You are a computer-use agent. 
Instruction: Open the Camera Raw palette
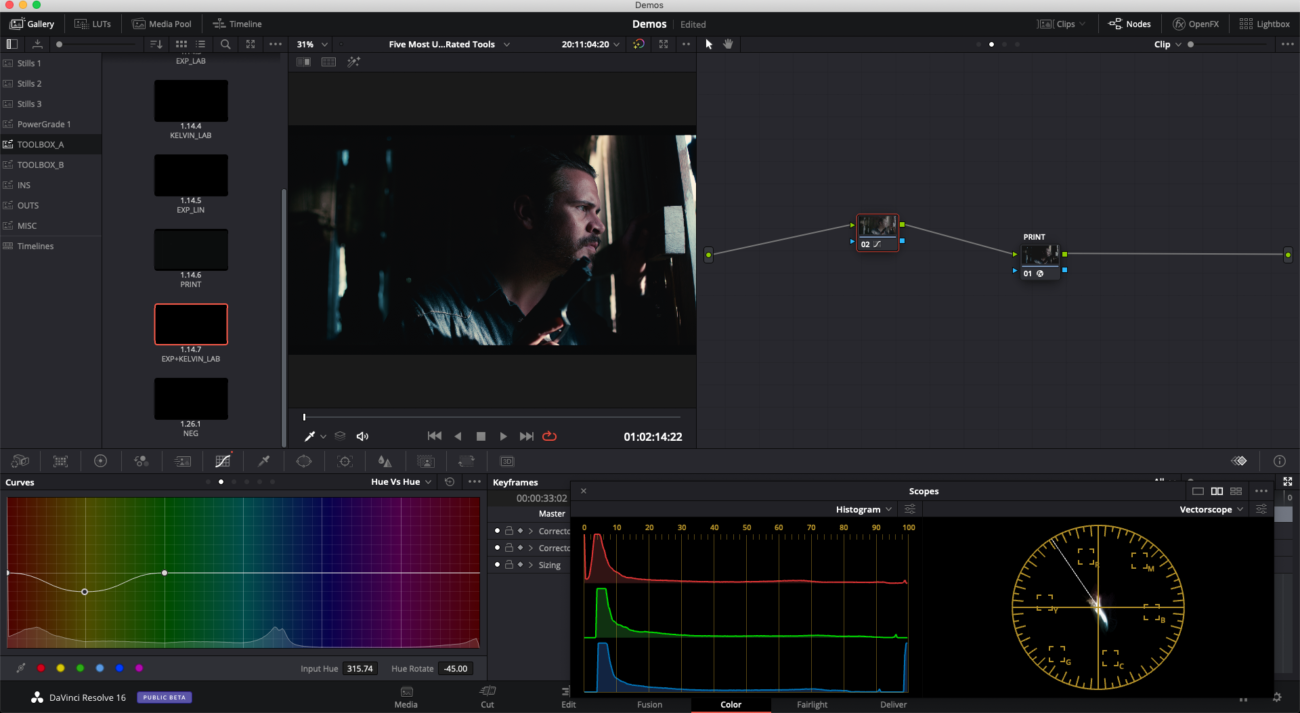[x=19, y=461]
